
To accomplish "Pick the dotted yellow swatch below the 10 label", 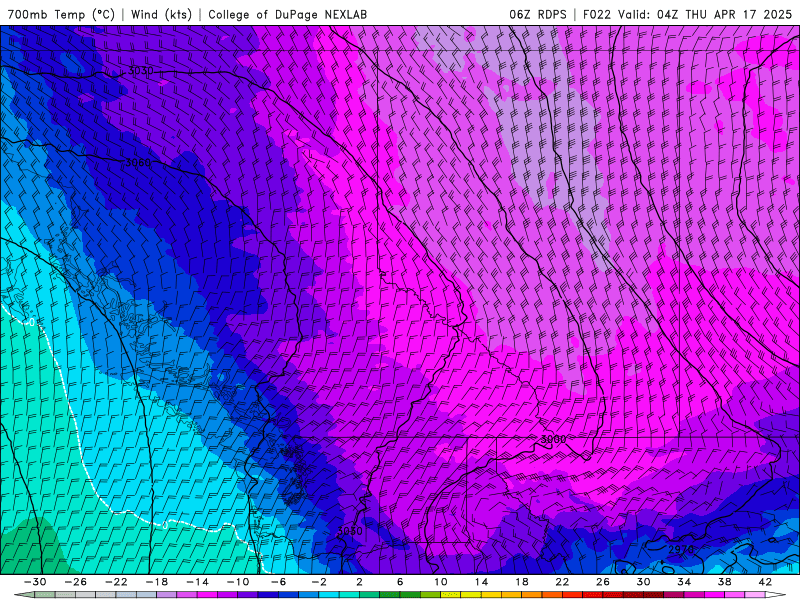I will pos(451,595).
